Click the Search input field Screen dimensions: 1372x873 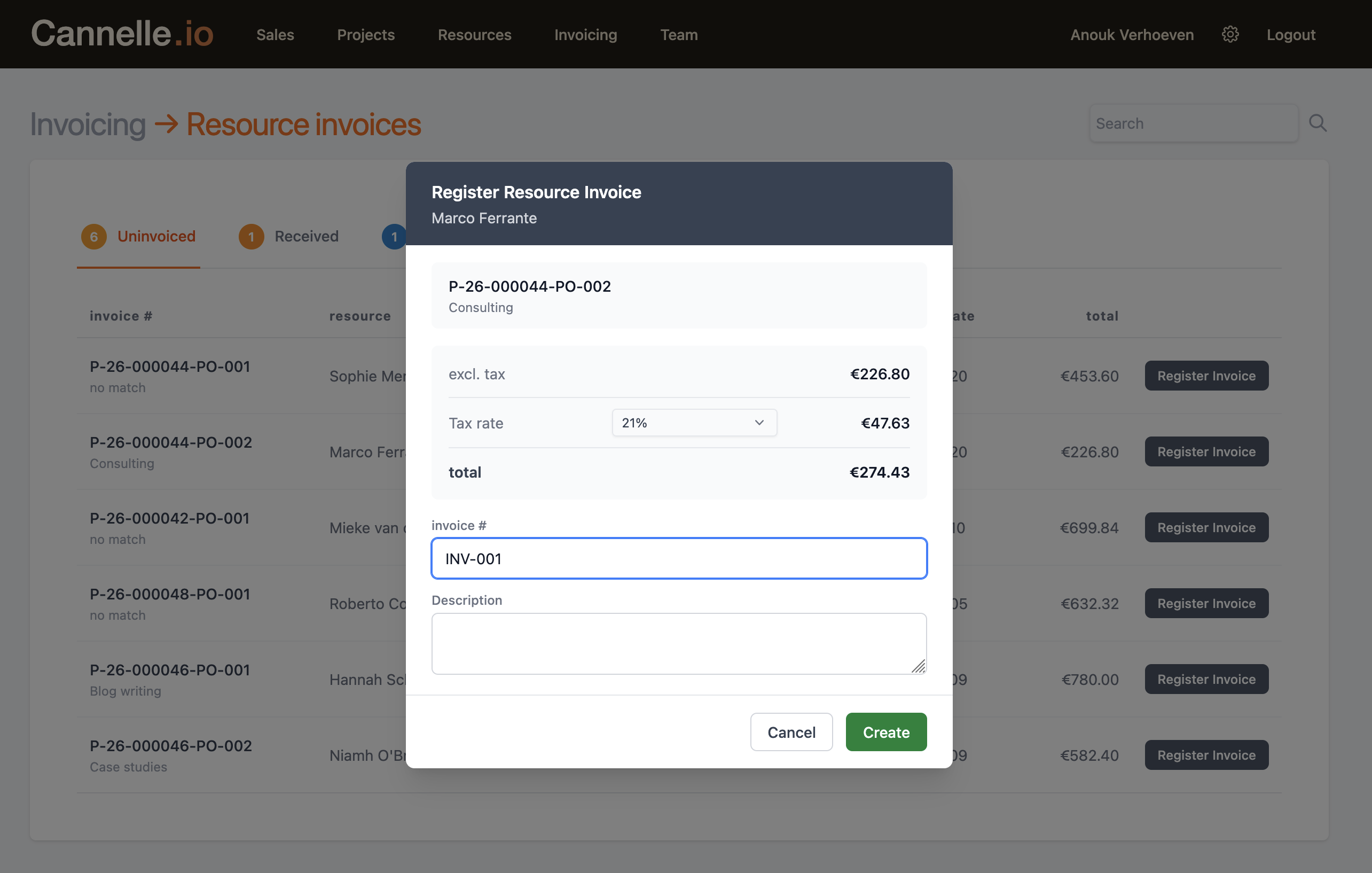pyautogui.click(x=1193, y=123)
